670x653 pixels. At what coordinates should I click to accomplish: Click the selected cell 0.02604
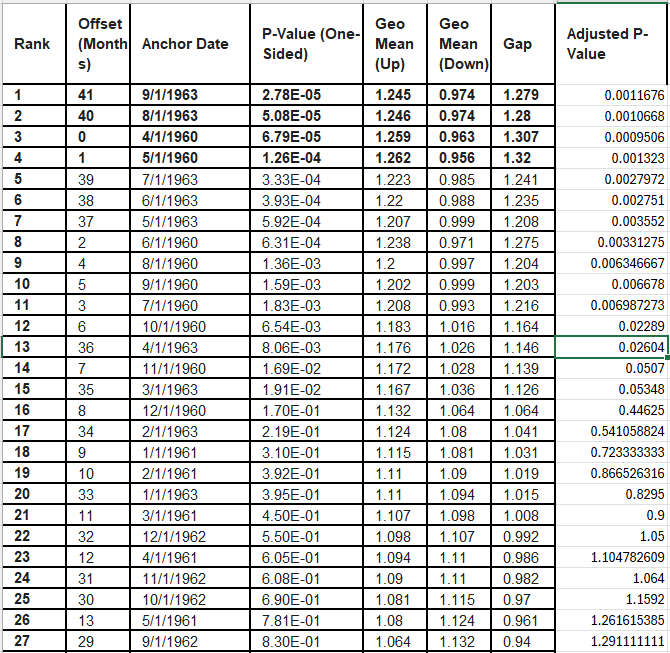click(611, 347)
